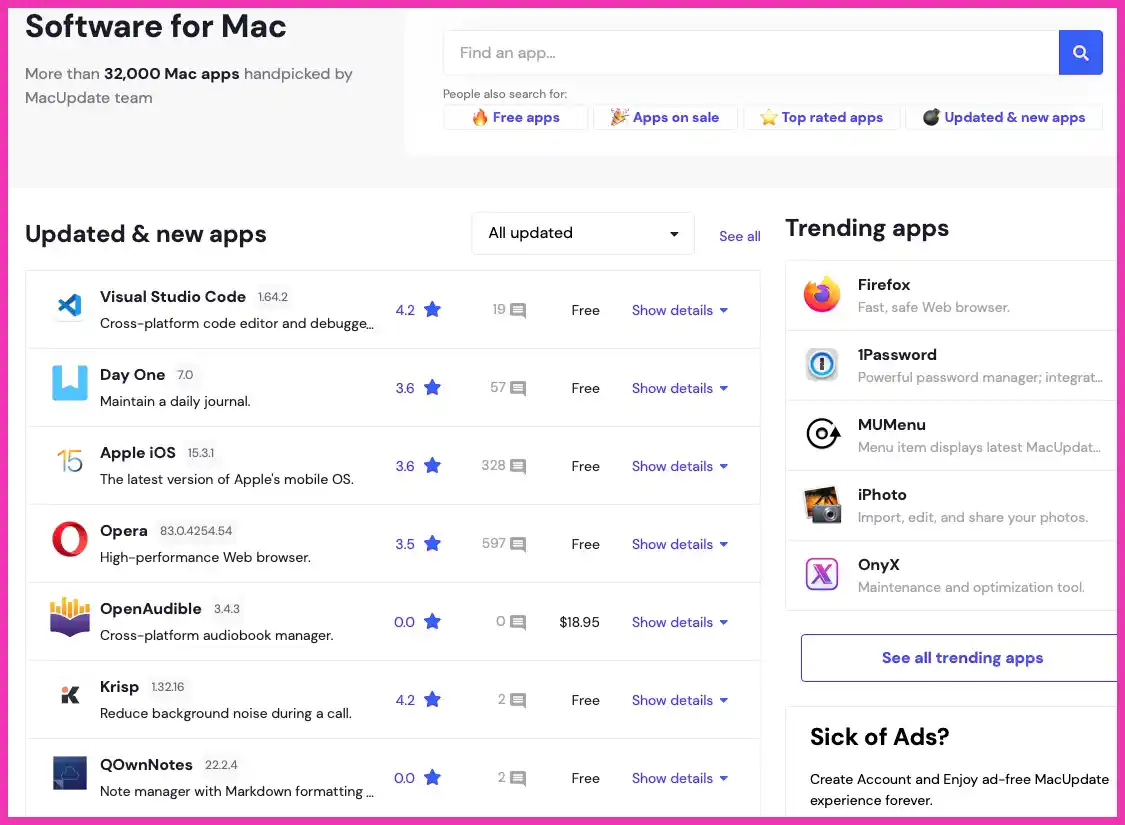
Task: Click the comments icon for Opera
Action: click(518, 544)
